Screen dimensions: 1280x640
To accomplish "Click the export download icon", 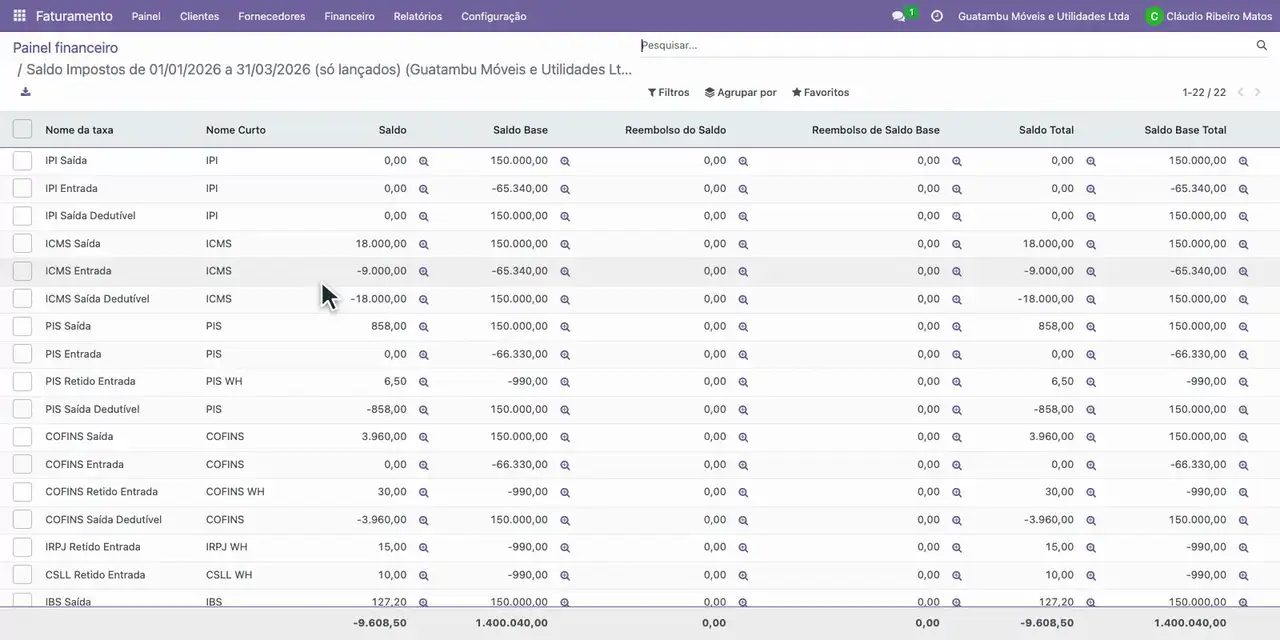I will click(26, 92).
